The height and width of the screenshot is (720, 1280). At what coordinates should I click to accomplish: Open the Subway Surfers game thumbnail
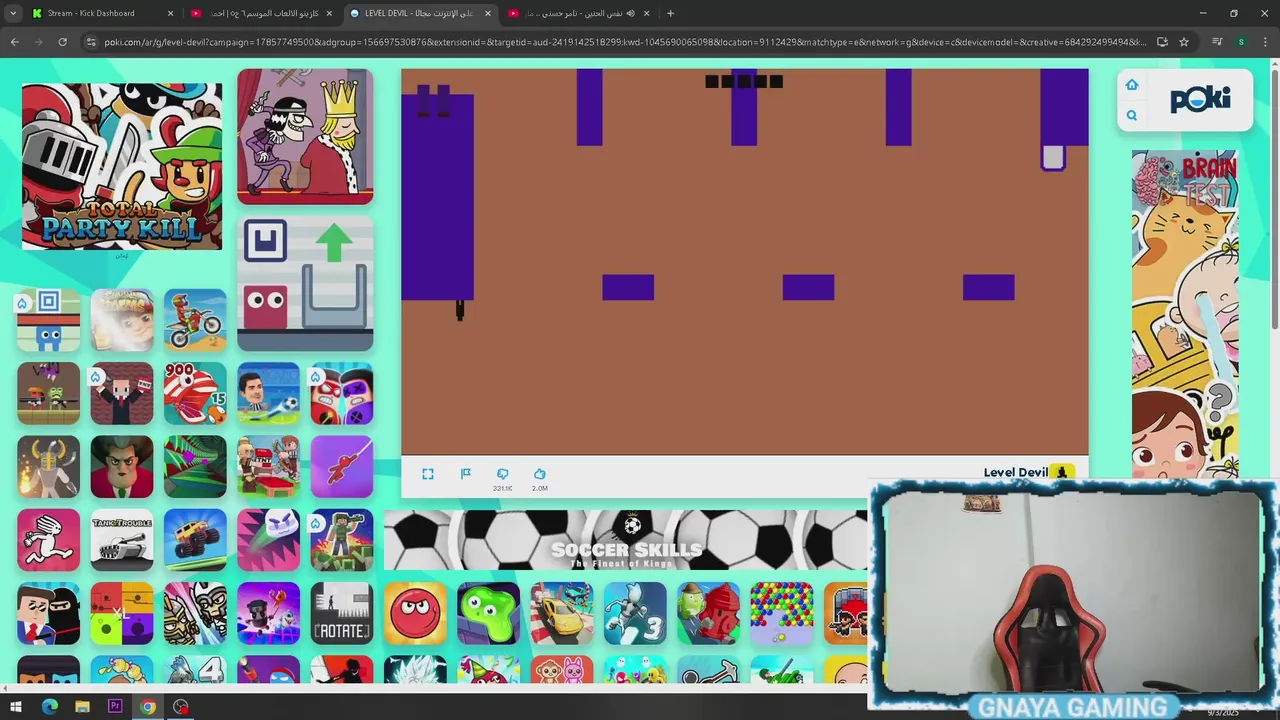click(x=122, y=320)
